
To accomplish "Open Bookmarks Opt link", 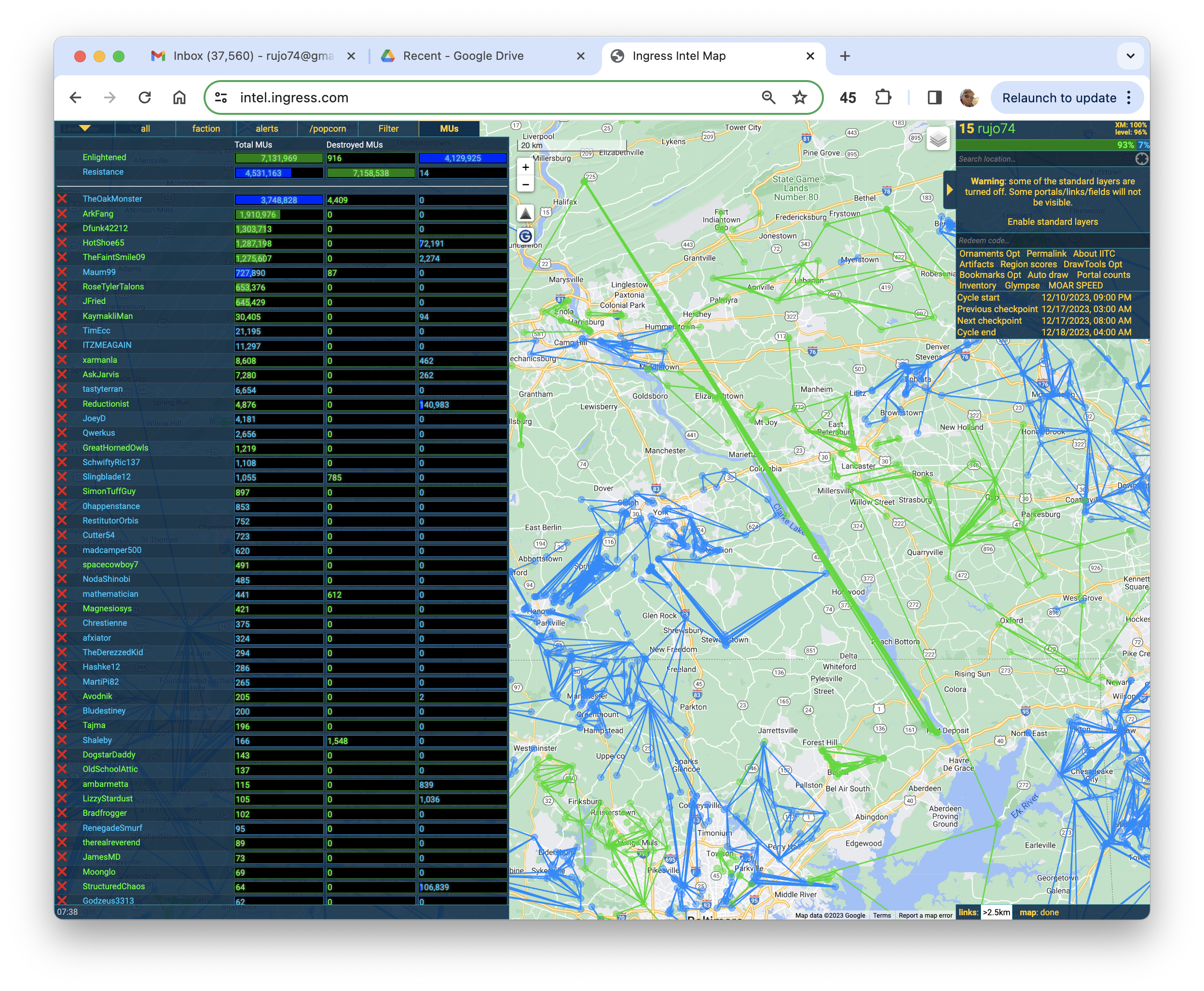I will [x=989, y=275].
